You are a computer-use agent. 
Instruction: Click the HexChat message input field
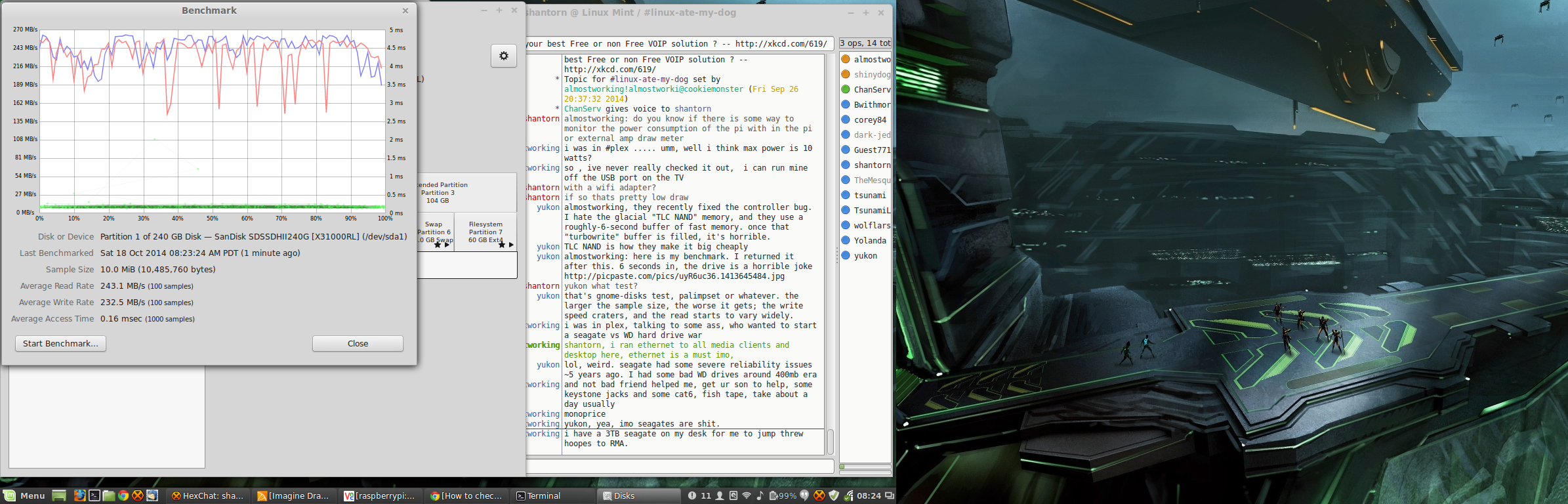click(680, 466)
